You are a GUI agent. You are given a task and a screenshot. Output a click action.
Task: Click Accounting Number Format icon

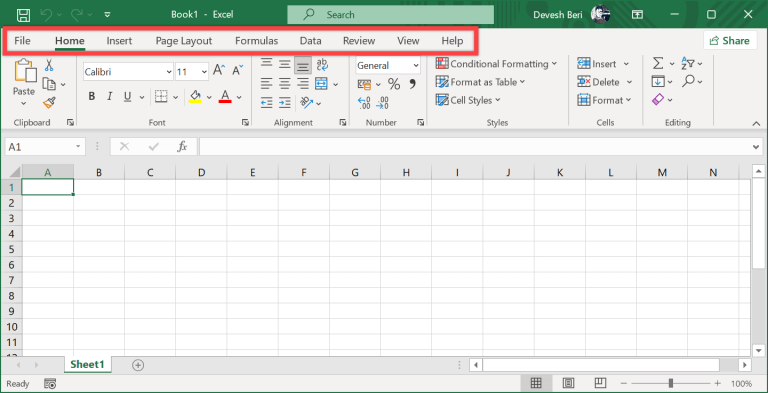(x=364, y=84)
